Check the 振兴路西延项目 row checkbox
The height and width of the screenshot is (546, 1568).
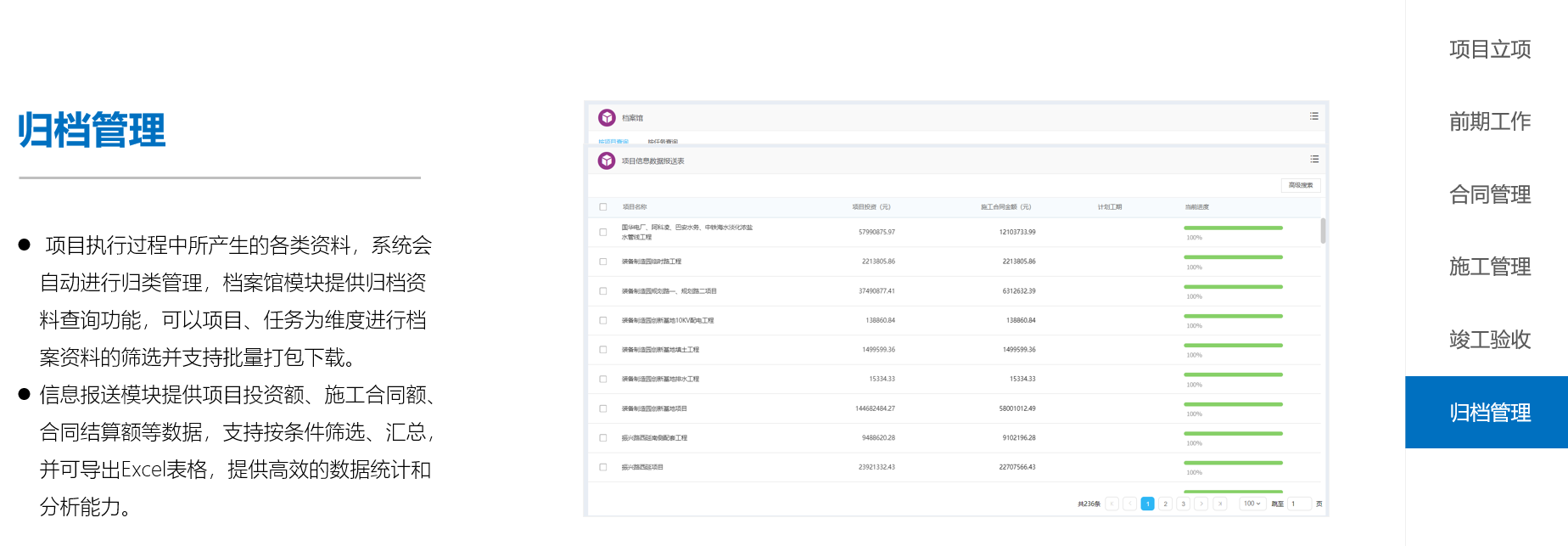click(x=603, y=467)
